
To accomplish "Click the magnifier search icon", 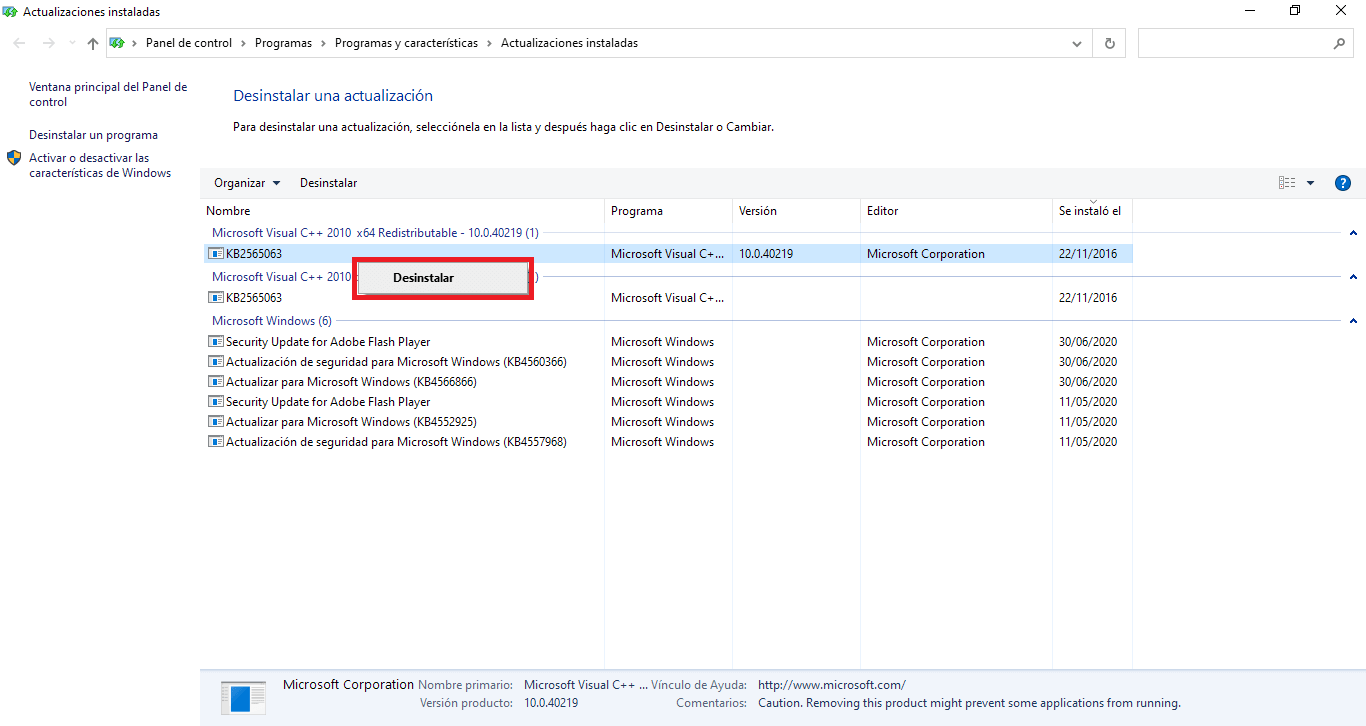I will click(x=1340, y=44).
